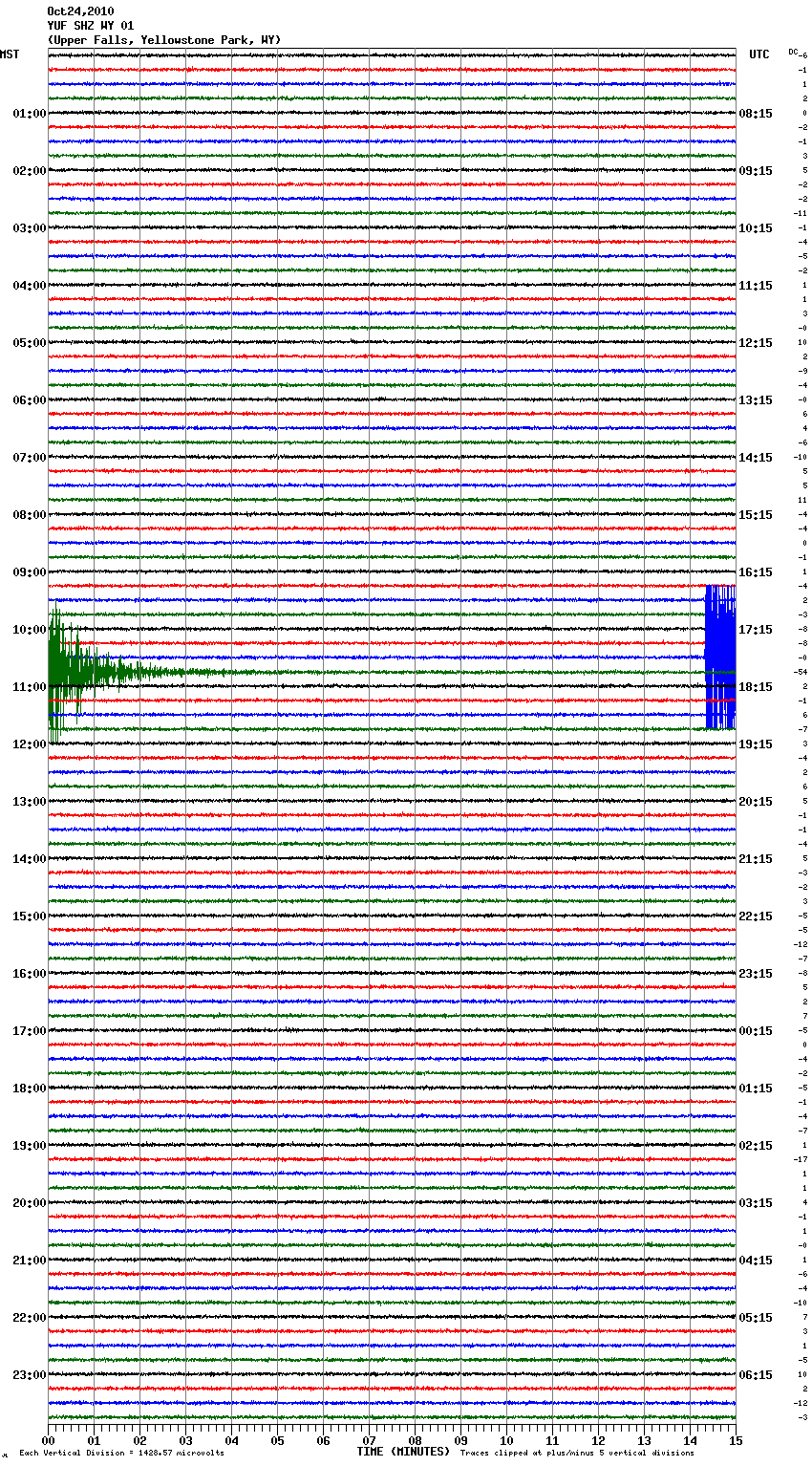Click the 12:15 UTC time label
The image size is (812, 1466).
(756, 343)
